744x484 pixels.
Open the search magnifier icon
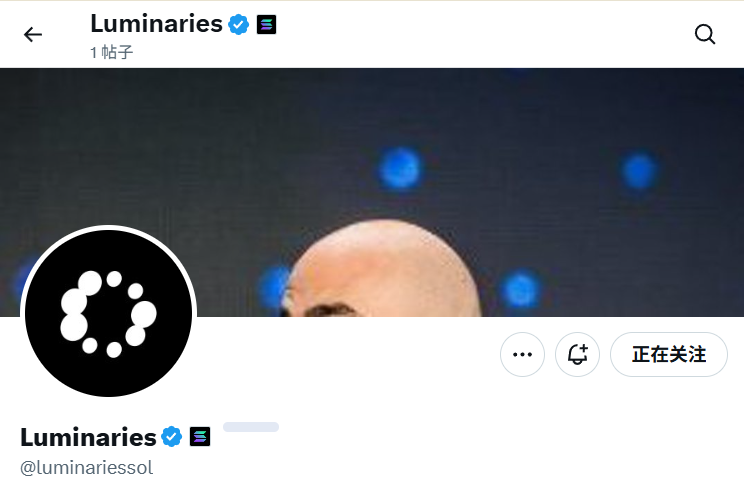[705, 34]
